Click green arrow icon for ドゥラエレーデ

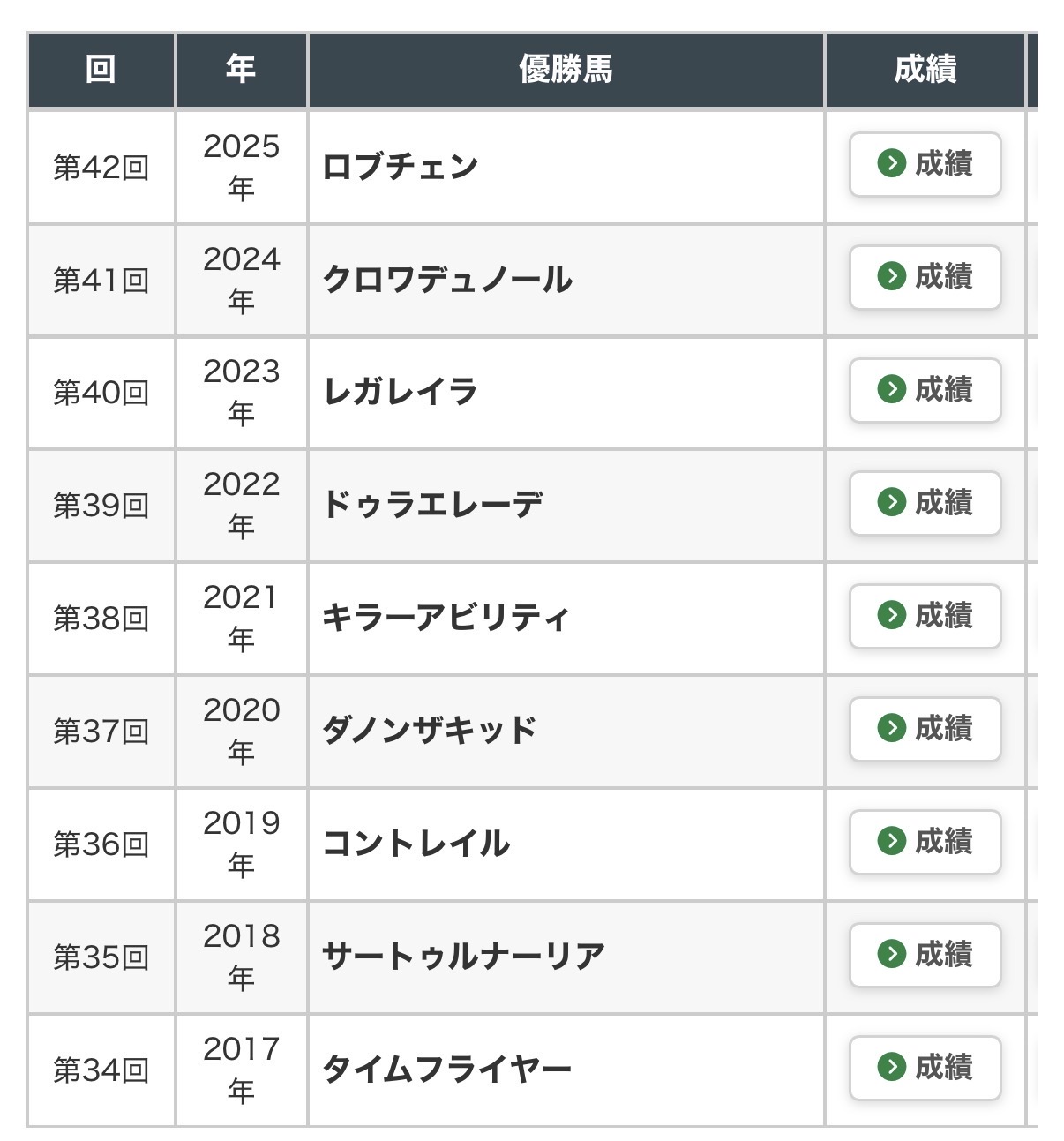coord(891,502)
